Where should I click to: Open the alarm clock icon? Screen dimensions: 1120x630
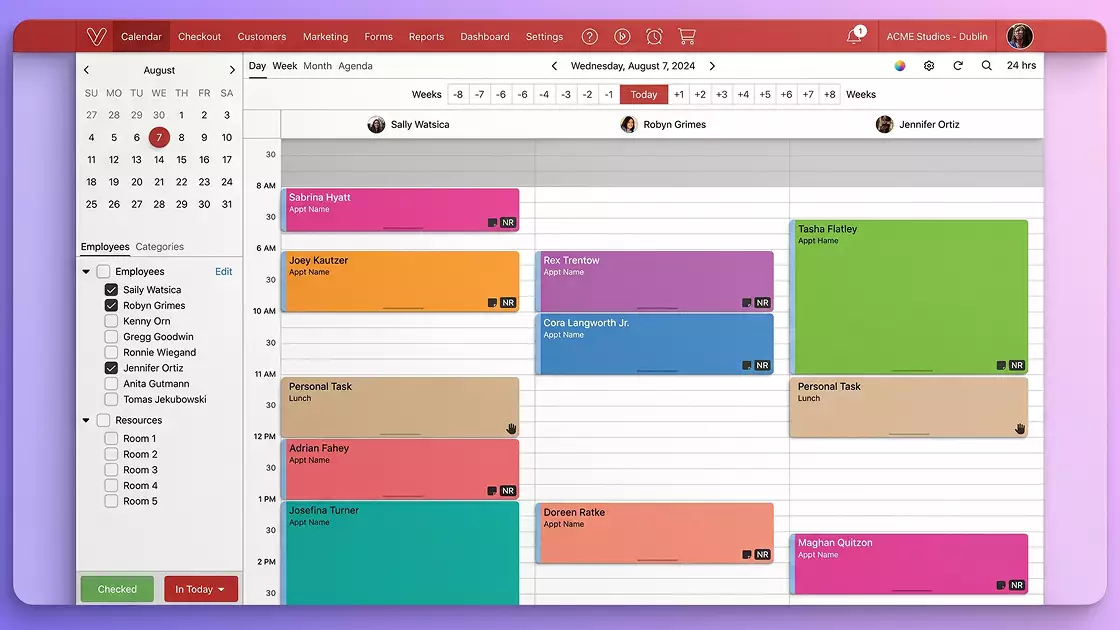[654, 36]
